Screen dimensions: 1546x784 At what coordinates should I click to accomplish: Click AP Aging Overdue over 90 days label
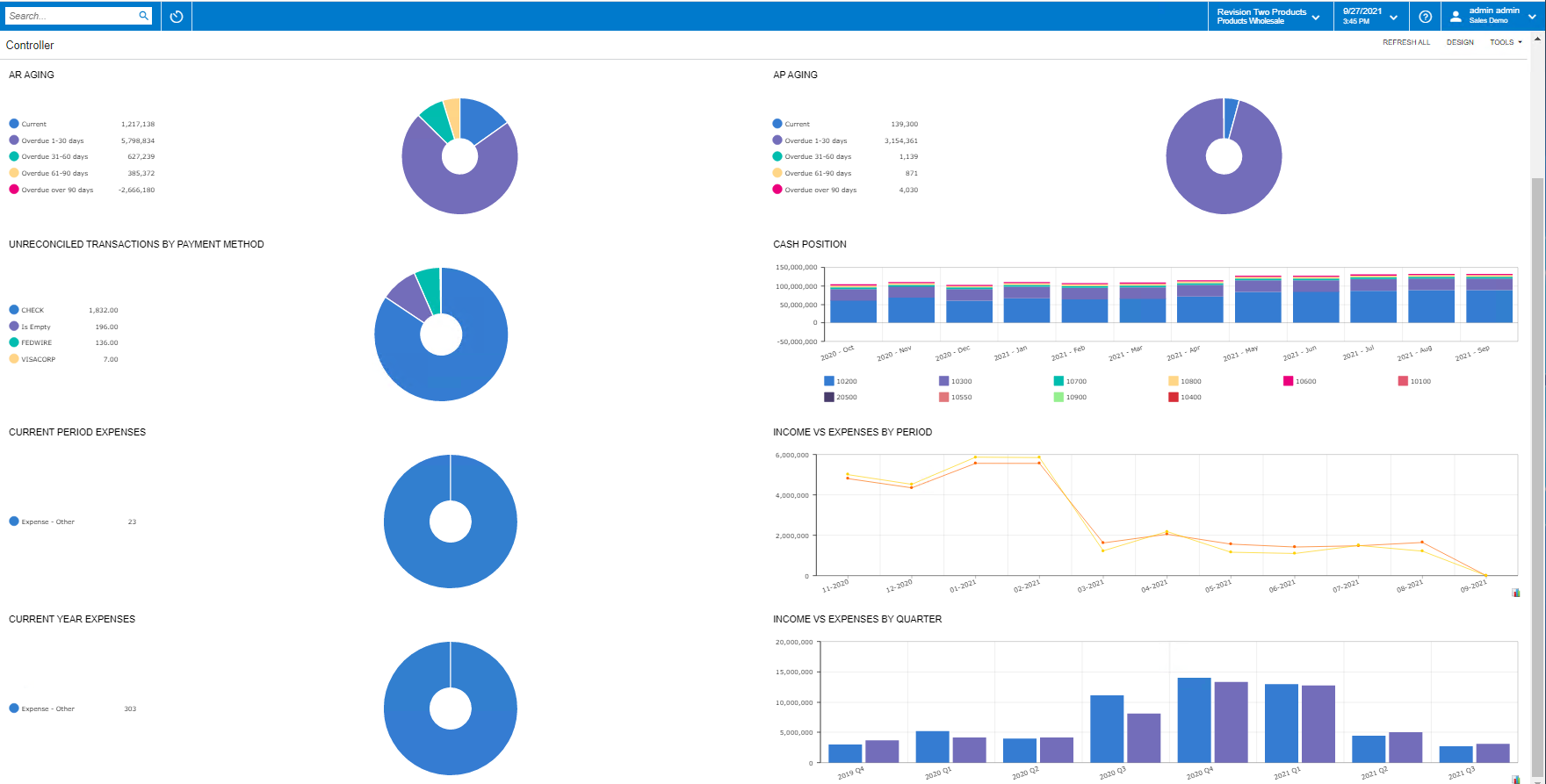tap(820, 190)
